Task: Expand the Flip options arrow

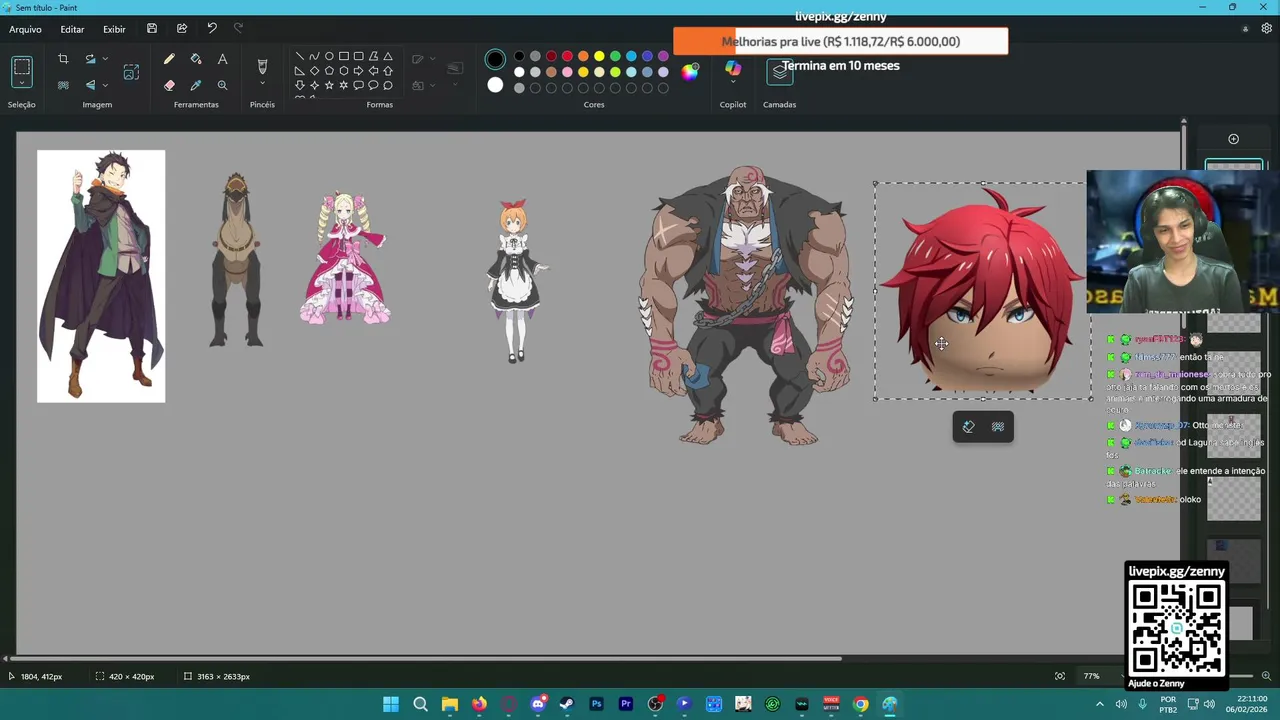Action: click(x=105, y=85)
